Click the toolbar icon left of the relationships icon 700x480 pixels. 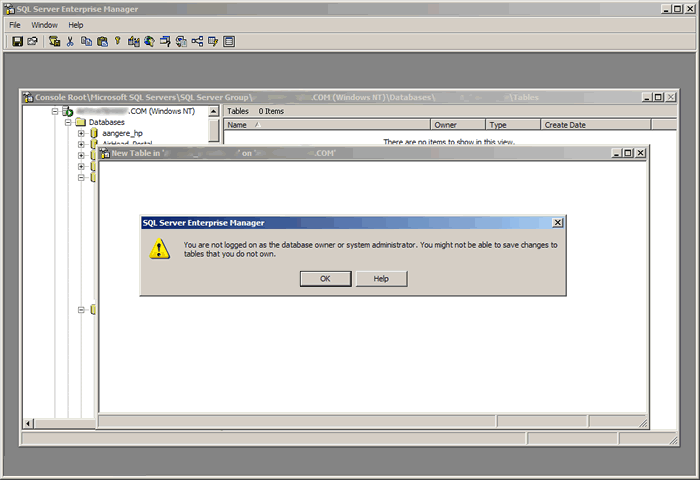pyautogui.click(x=181, y=42)
